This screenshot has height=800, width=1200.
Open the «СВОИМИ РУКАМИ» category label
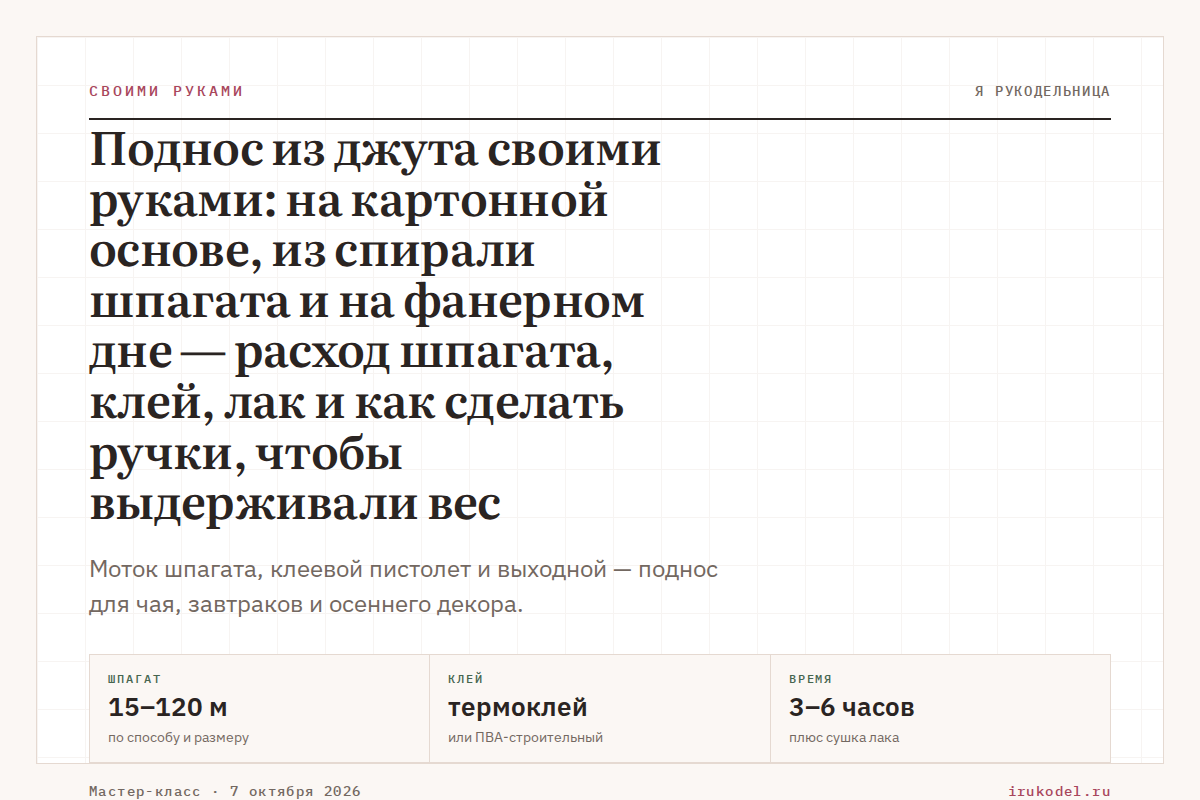166,91
